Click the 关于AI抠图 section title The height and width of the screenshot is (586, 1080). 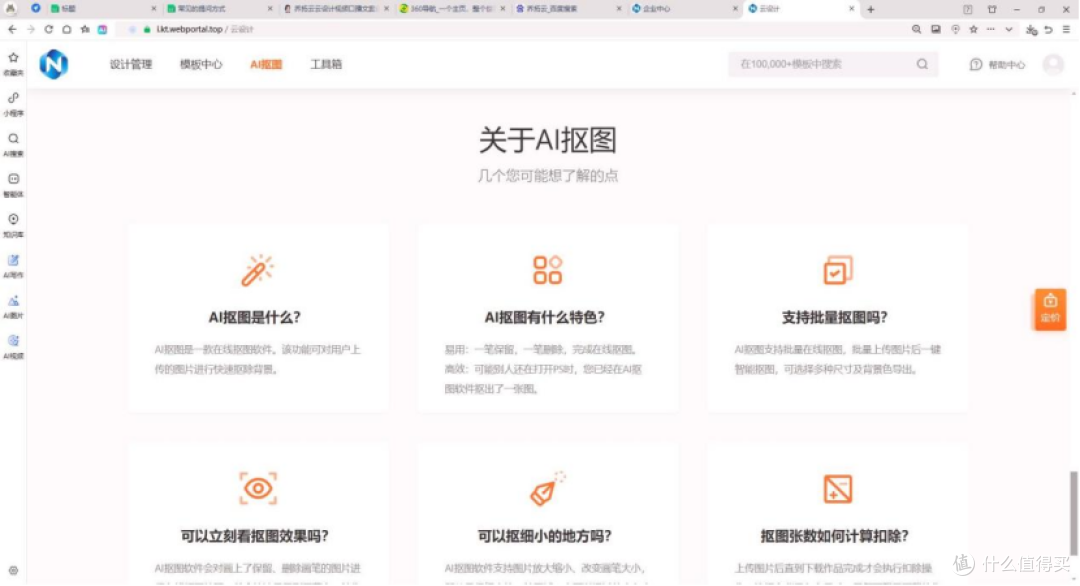coord(548,140)
